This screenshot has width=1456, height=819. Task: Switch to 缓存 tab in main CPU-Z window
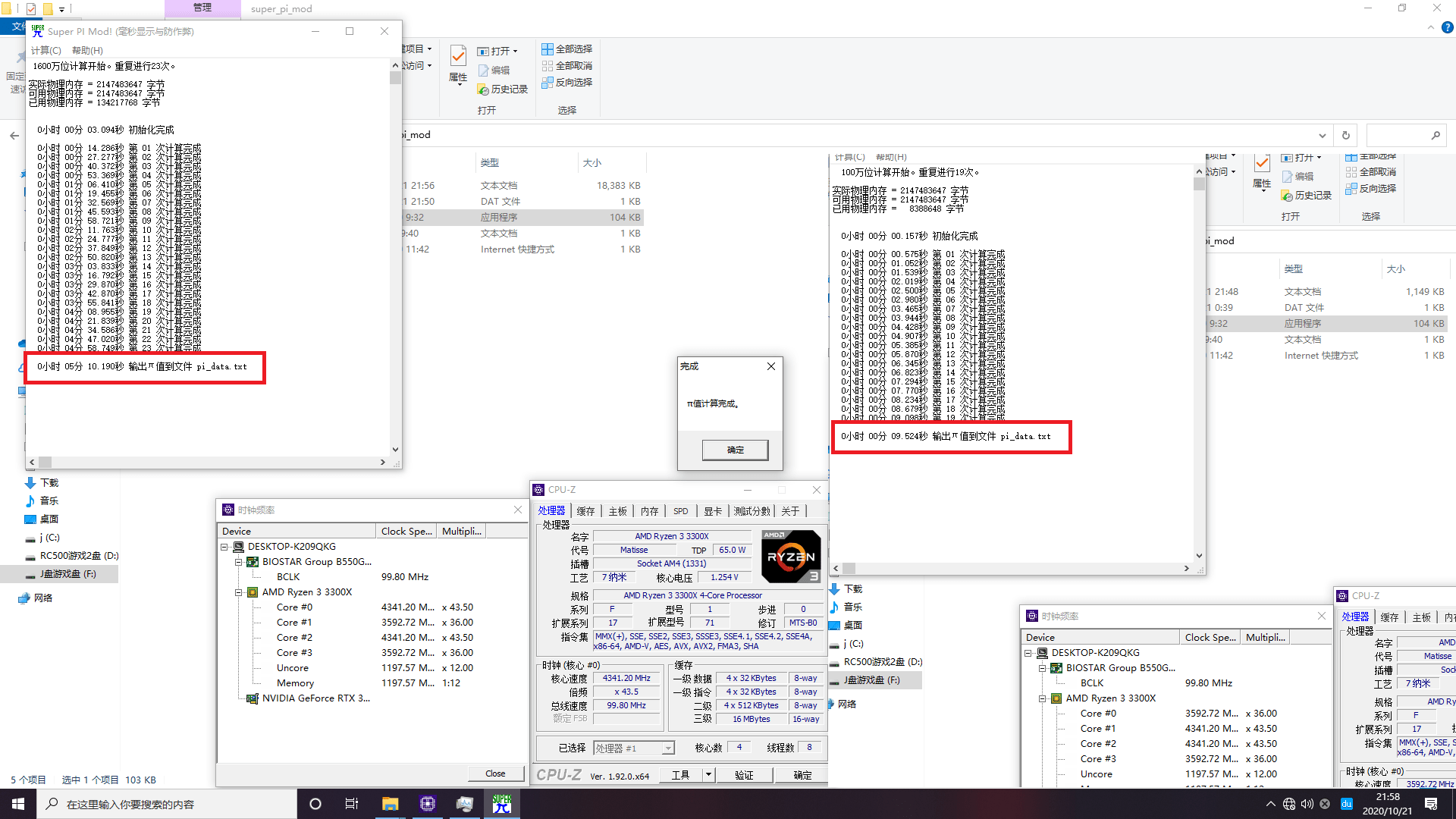click(x=585, y=511)
